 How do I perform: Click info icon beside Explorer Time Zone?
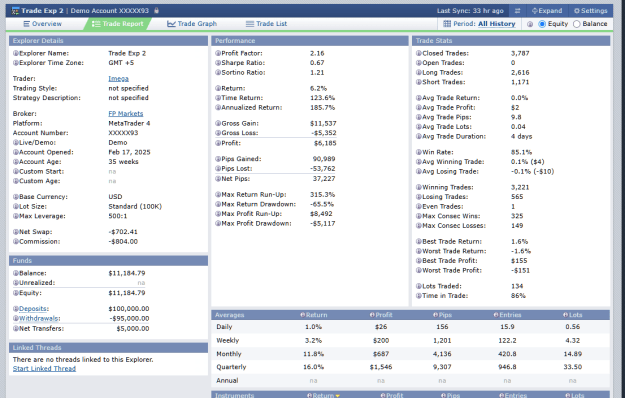[x=16, y=63]
